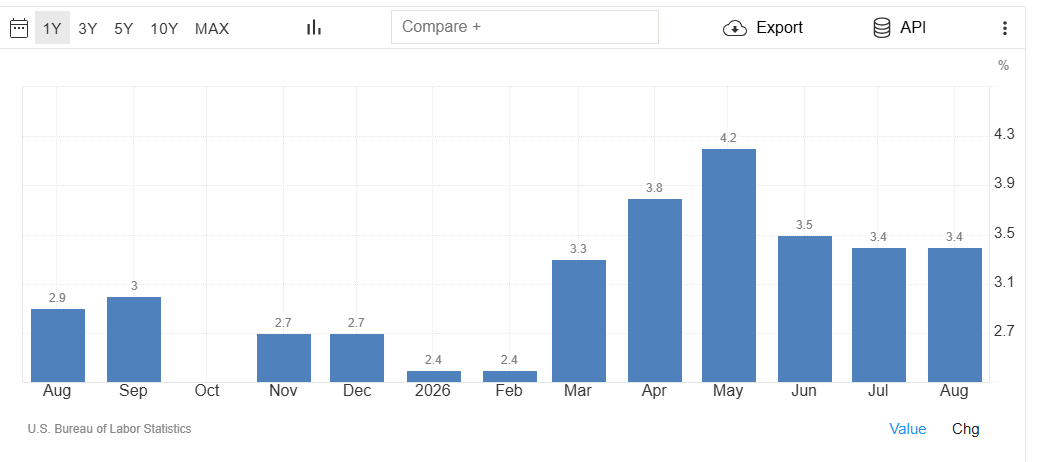Click the API database icon
This screenshot has height=462, width=1047.
pyautogui.click(x=881, y=27)
